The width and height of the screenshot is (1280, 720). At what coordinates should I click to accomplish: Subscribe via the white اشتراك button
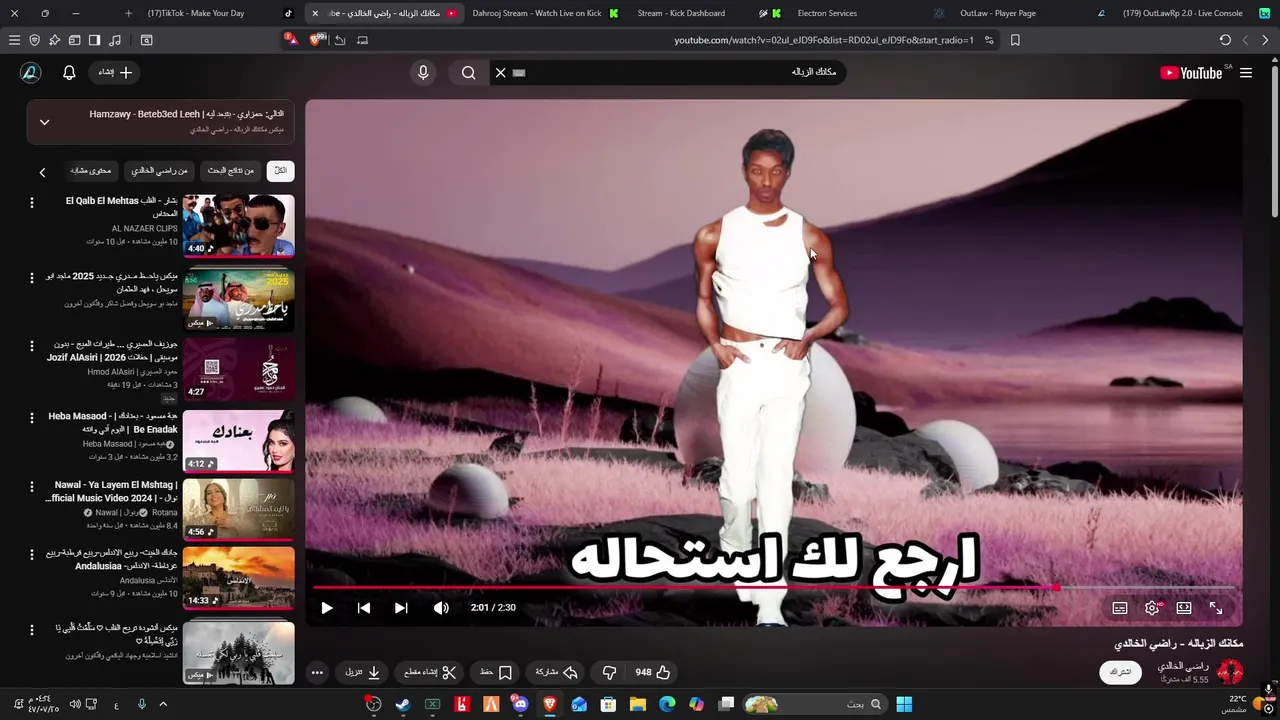(x=1121, y=672)
